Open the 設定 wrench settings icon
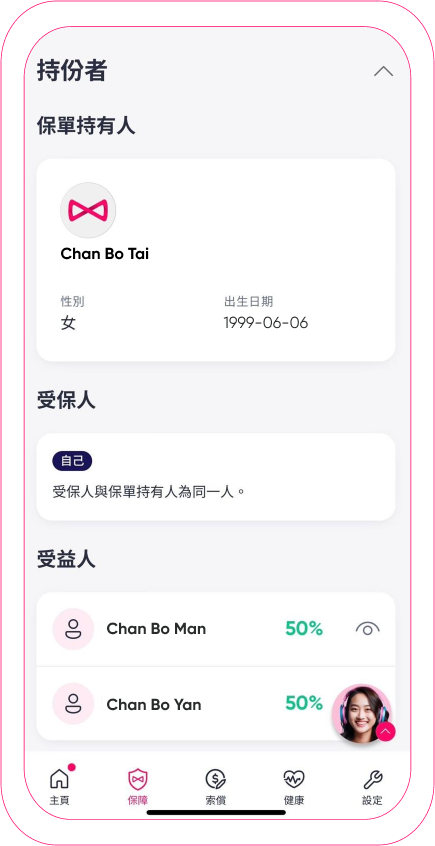Screen dimensions: 435x846 point(372,779)
